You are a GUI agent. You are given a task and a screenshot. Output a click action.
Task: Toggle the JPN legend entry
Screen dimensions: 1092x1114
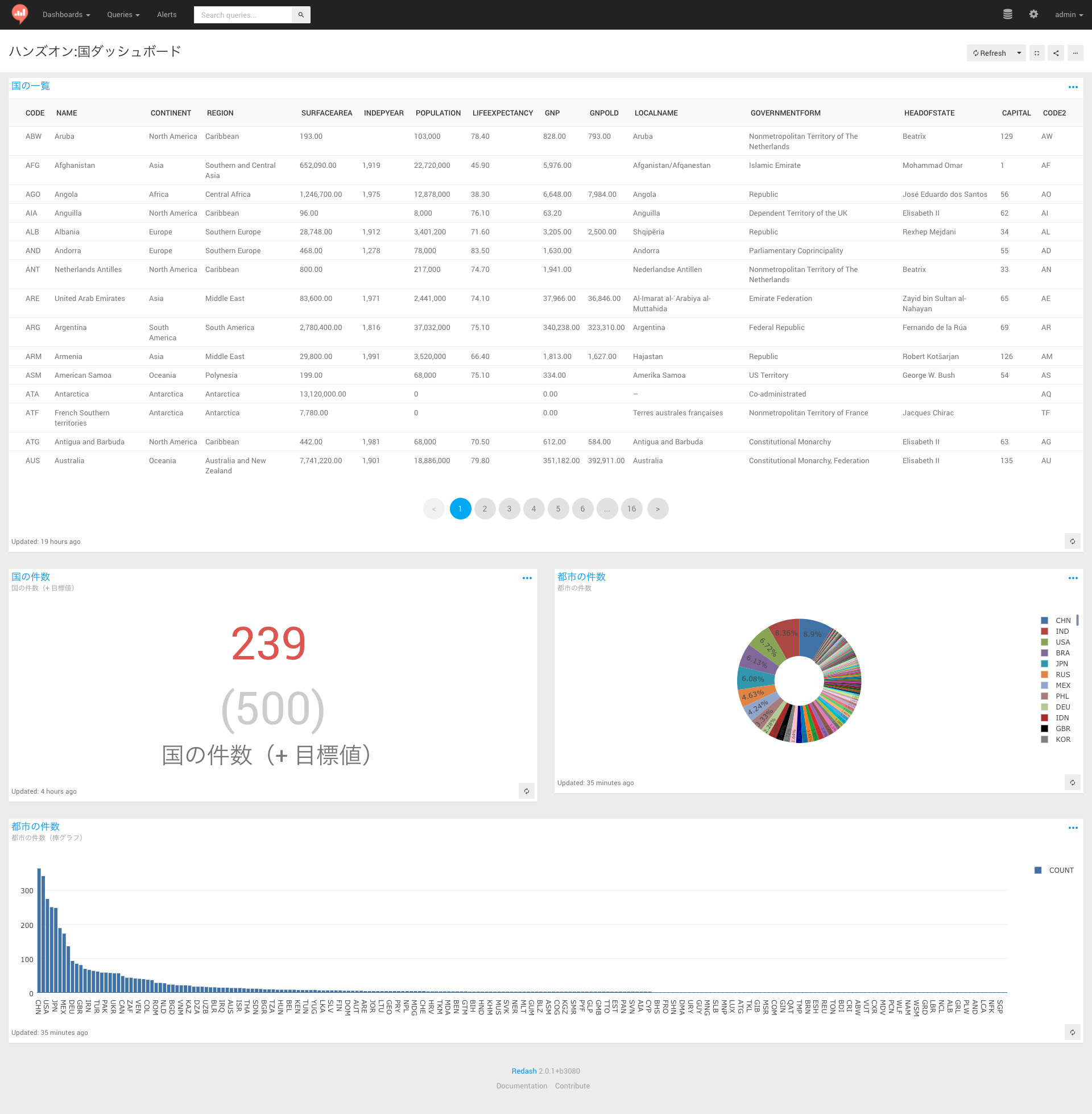(1061, 663)
